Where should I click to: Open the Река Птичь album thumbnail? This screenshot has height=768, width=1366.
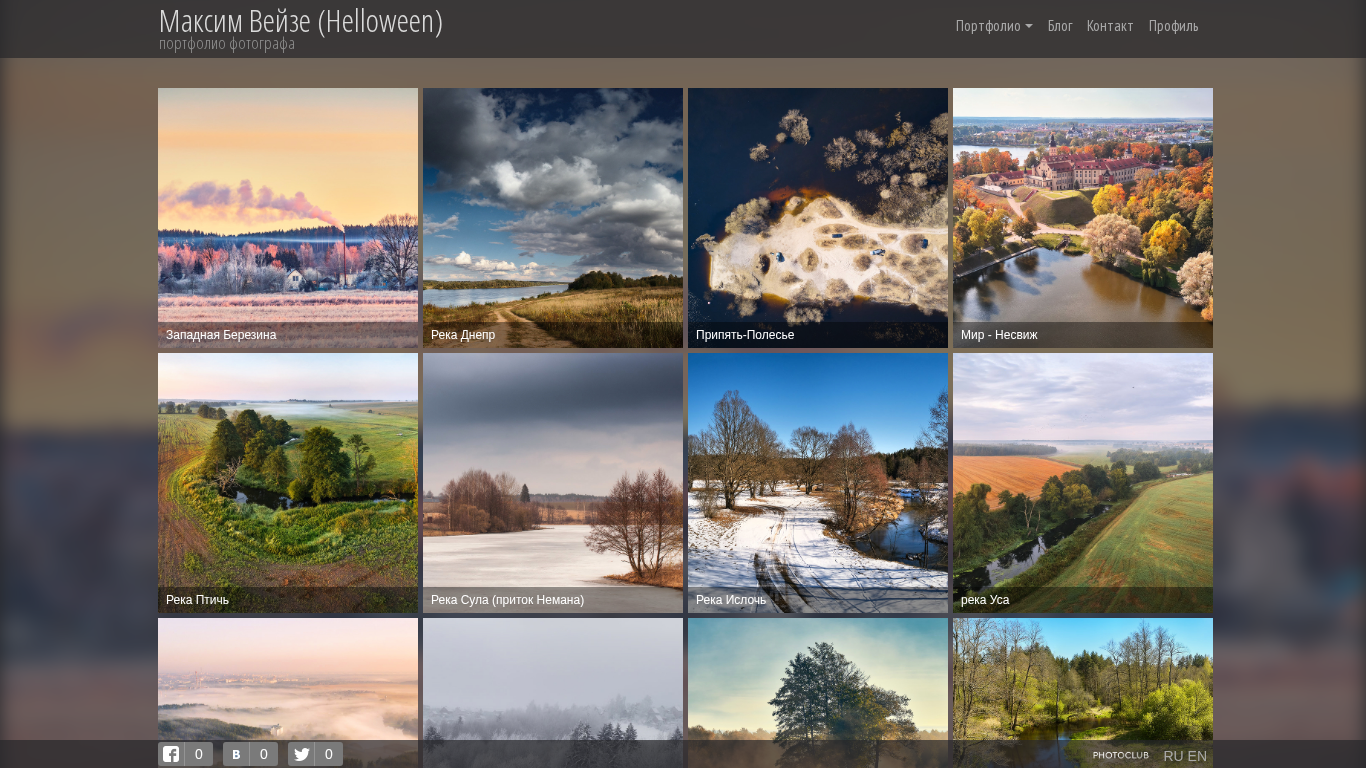[x=288, y=483]
